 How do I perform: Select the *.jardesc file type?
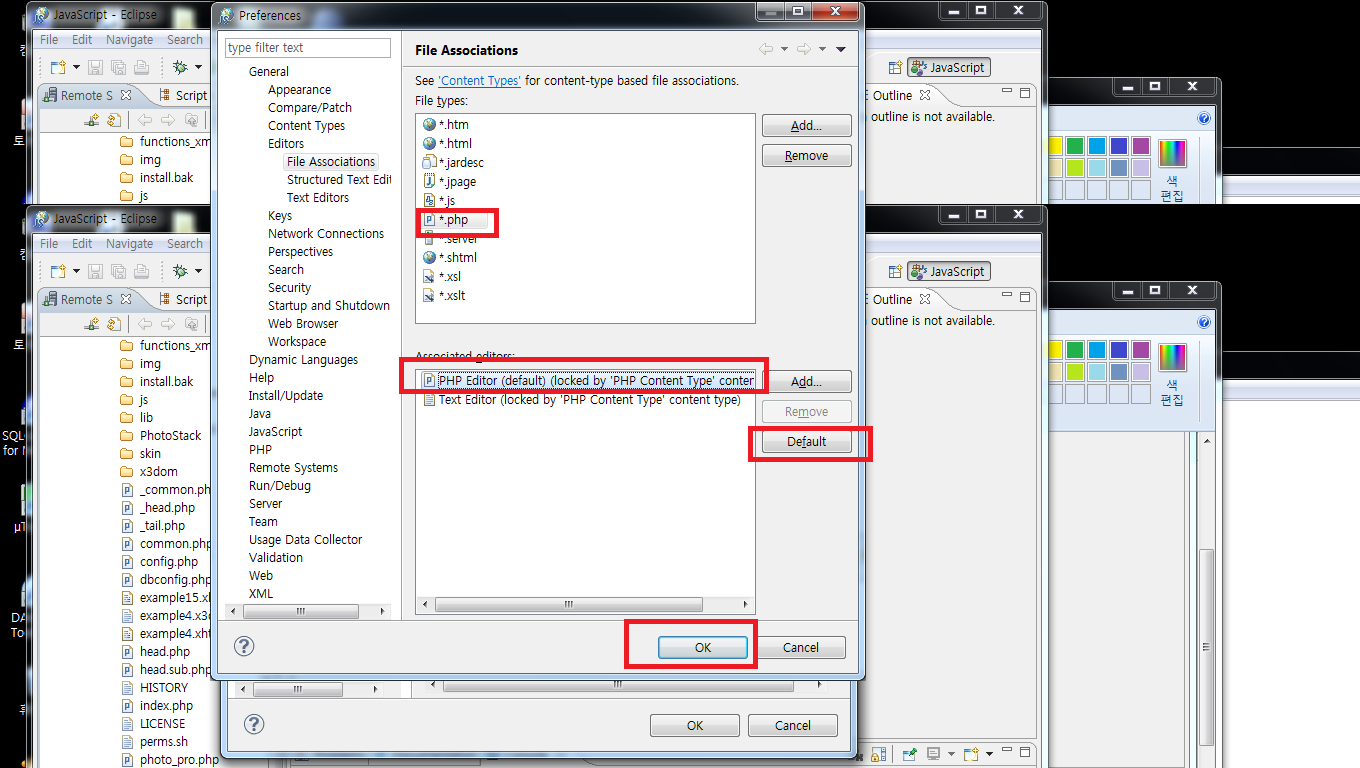[453, 162]
